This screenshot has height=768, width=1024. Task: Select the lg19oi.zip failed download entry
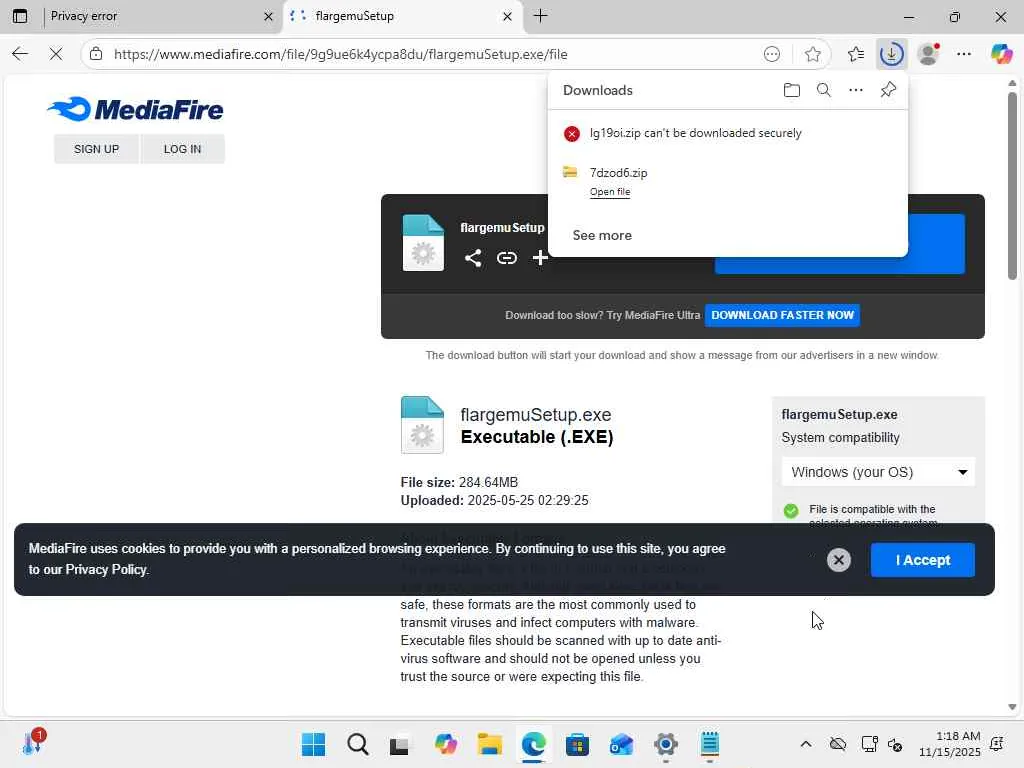click(728, 133)
